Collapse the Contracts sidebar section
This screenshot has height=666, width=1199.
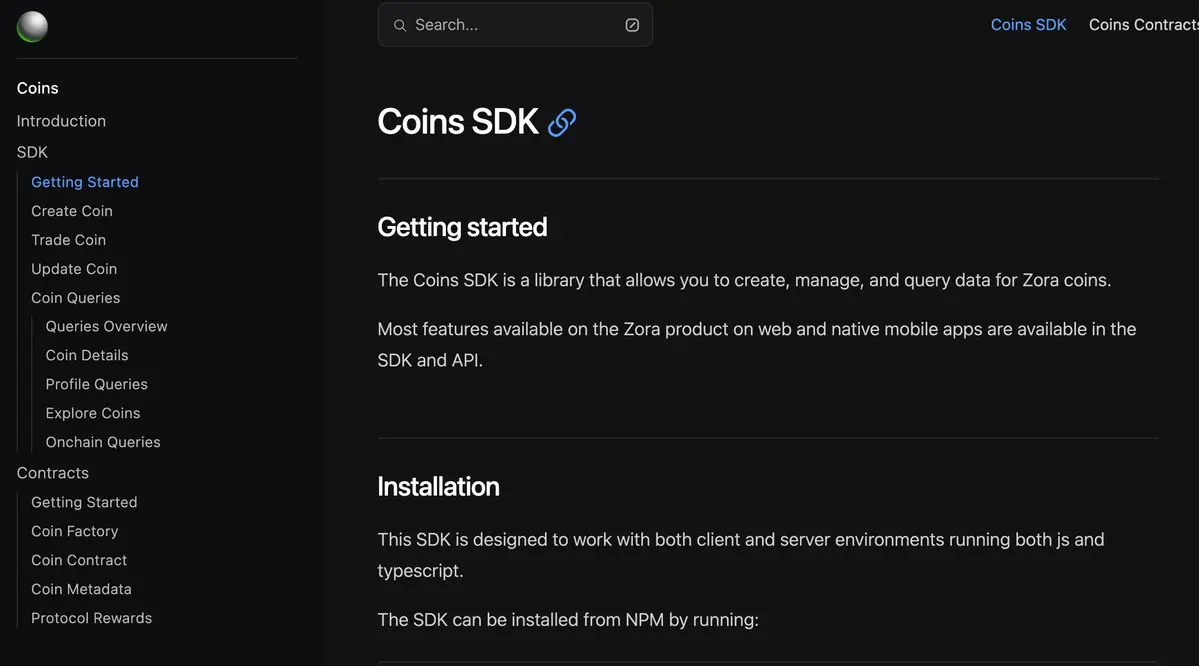[53, 473]
